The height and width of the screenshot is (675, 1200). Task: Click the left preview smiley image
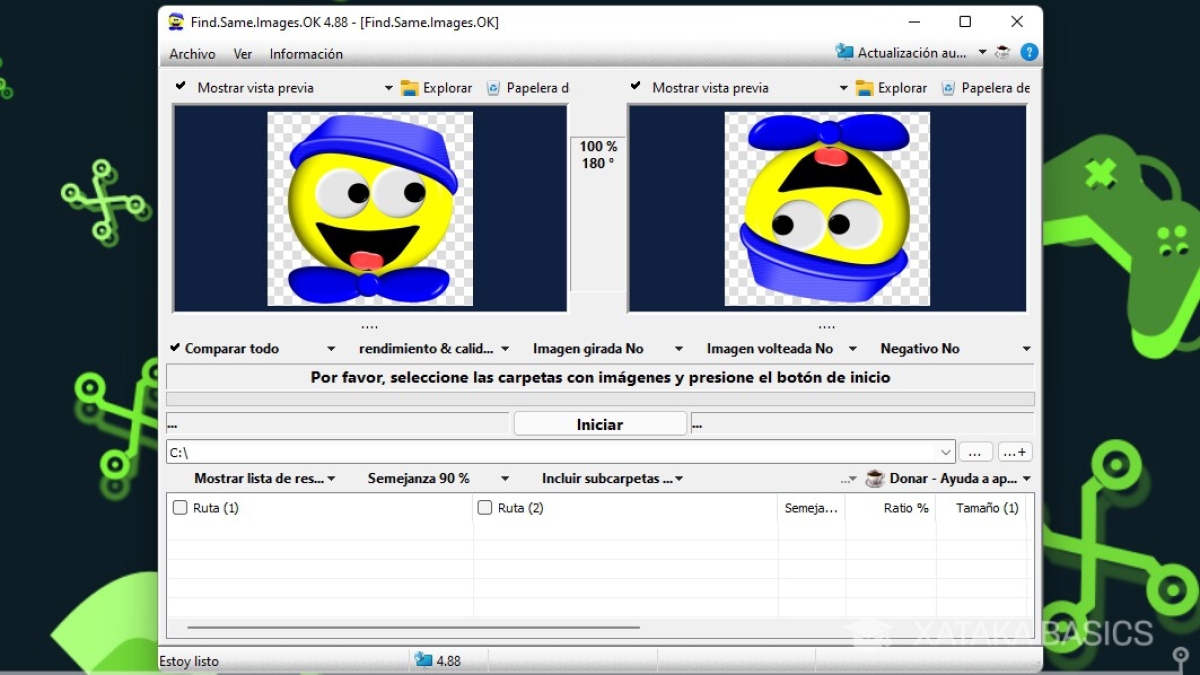point(370,208)
